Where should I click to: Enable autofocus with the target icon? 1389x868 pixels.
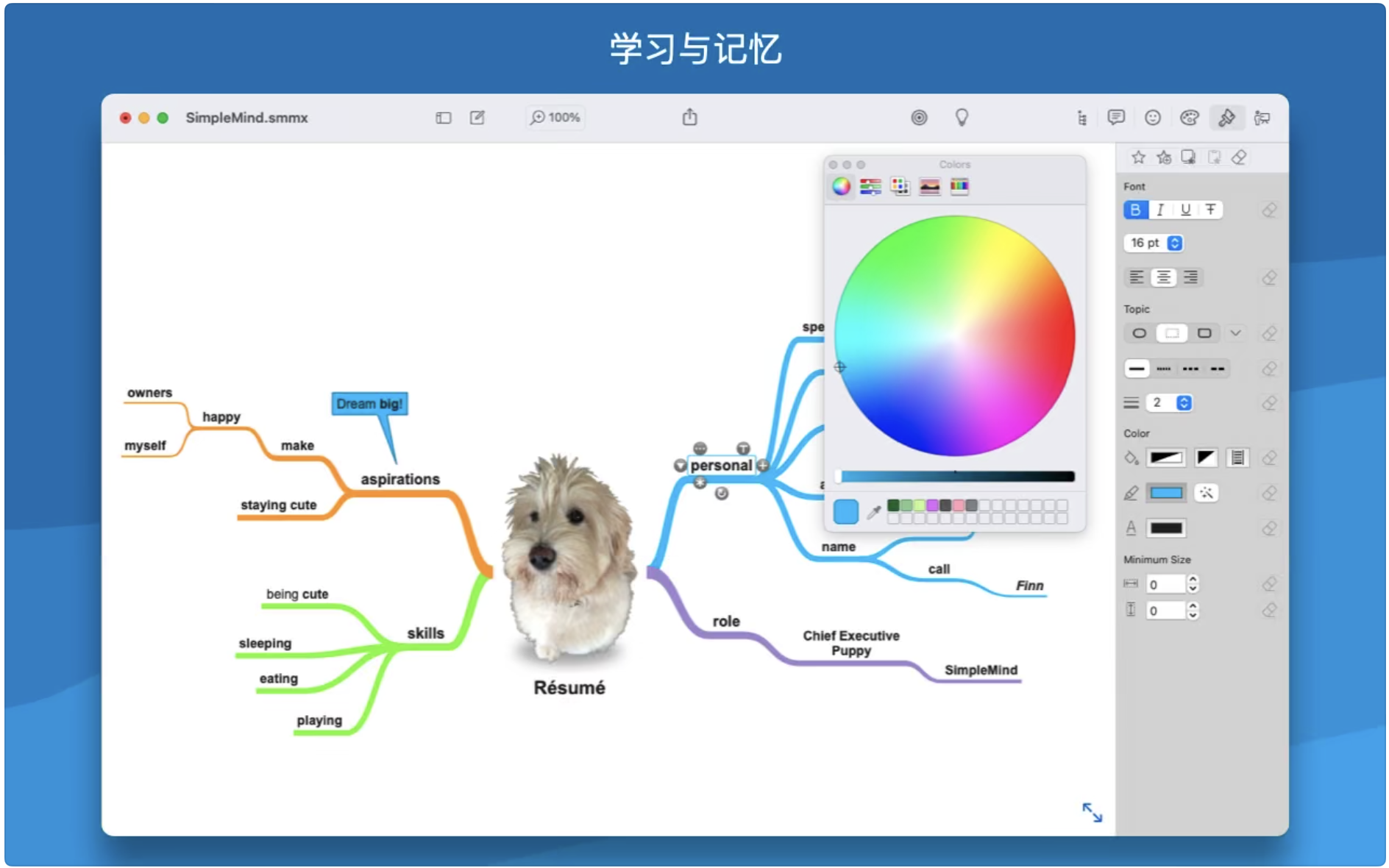pyautogui.click(x=920, y=117)
